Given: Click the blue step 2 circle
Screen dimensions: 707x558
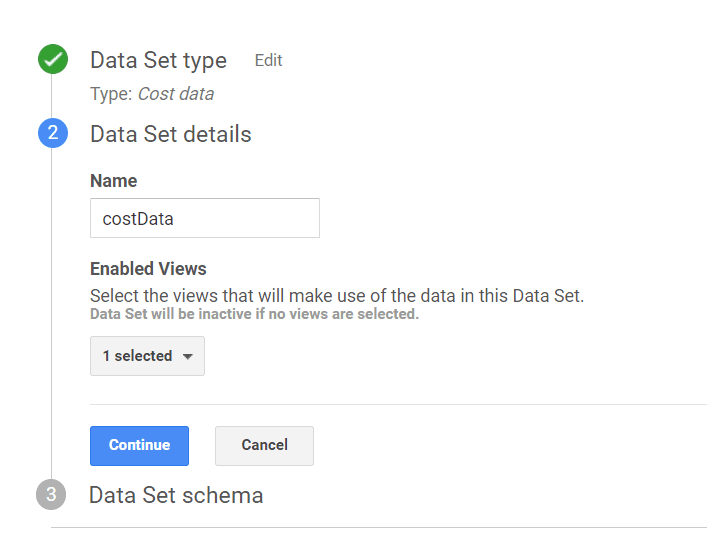Looking at the screenshot, I should (53, 134).
